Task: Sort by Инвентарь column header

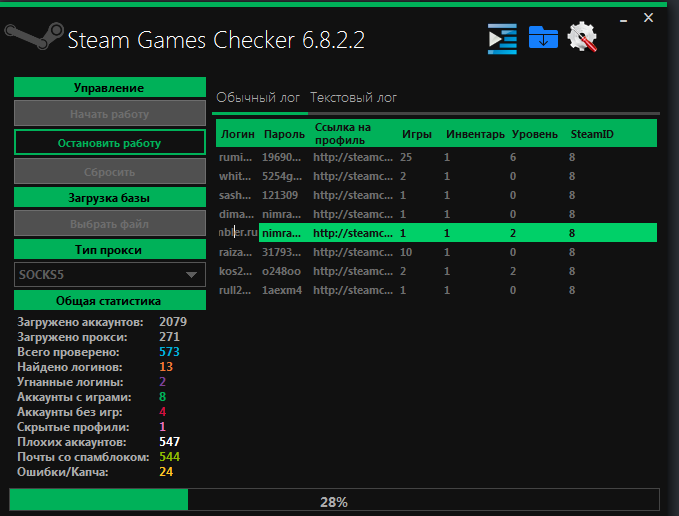Action: (475, 134)
